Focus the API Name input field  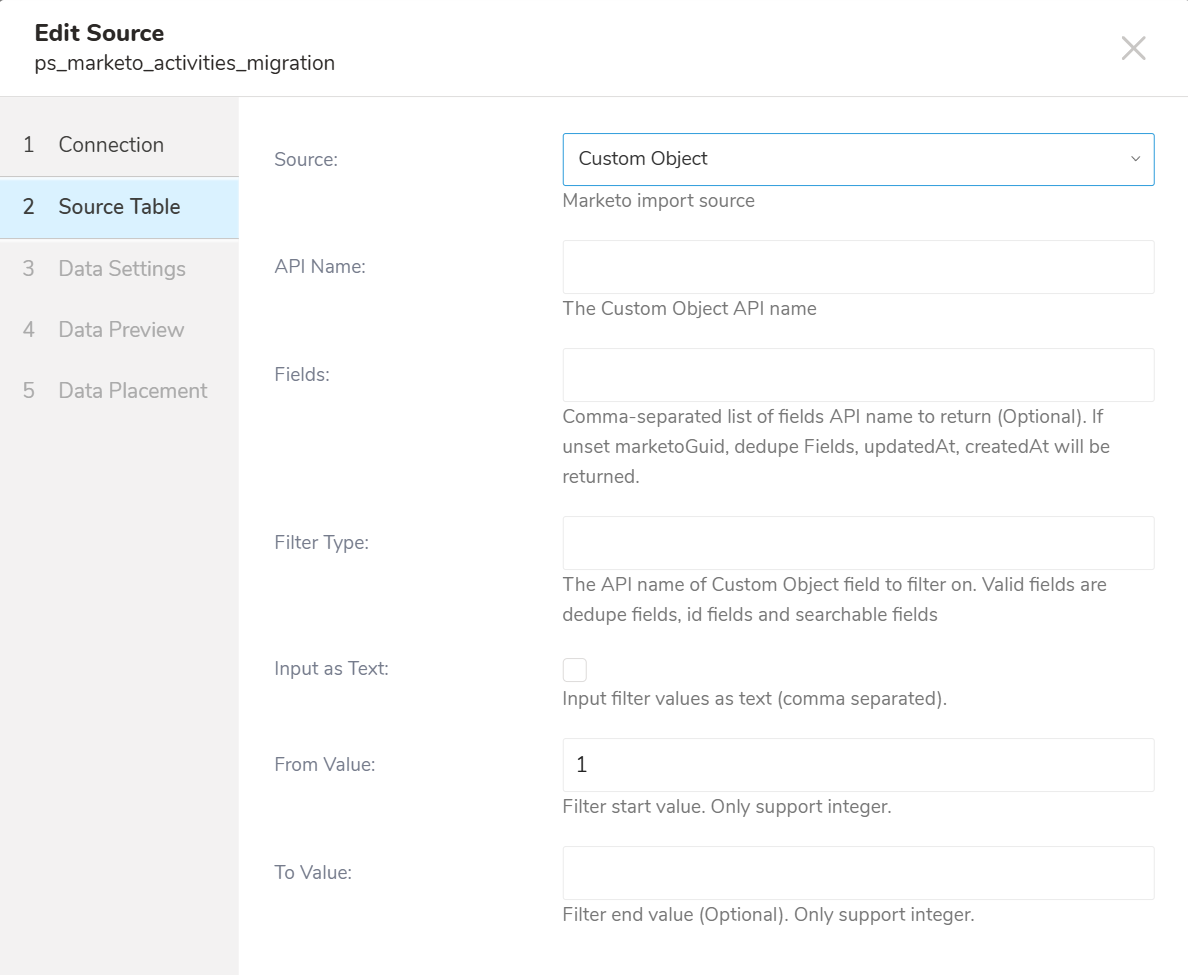coord(858,267)
